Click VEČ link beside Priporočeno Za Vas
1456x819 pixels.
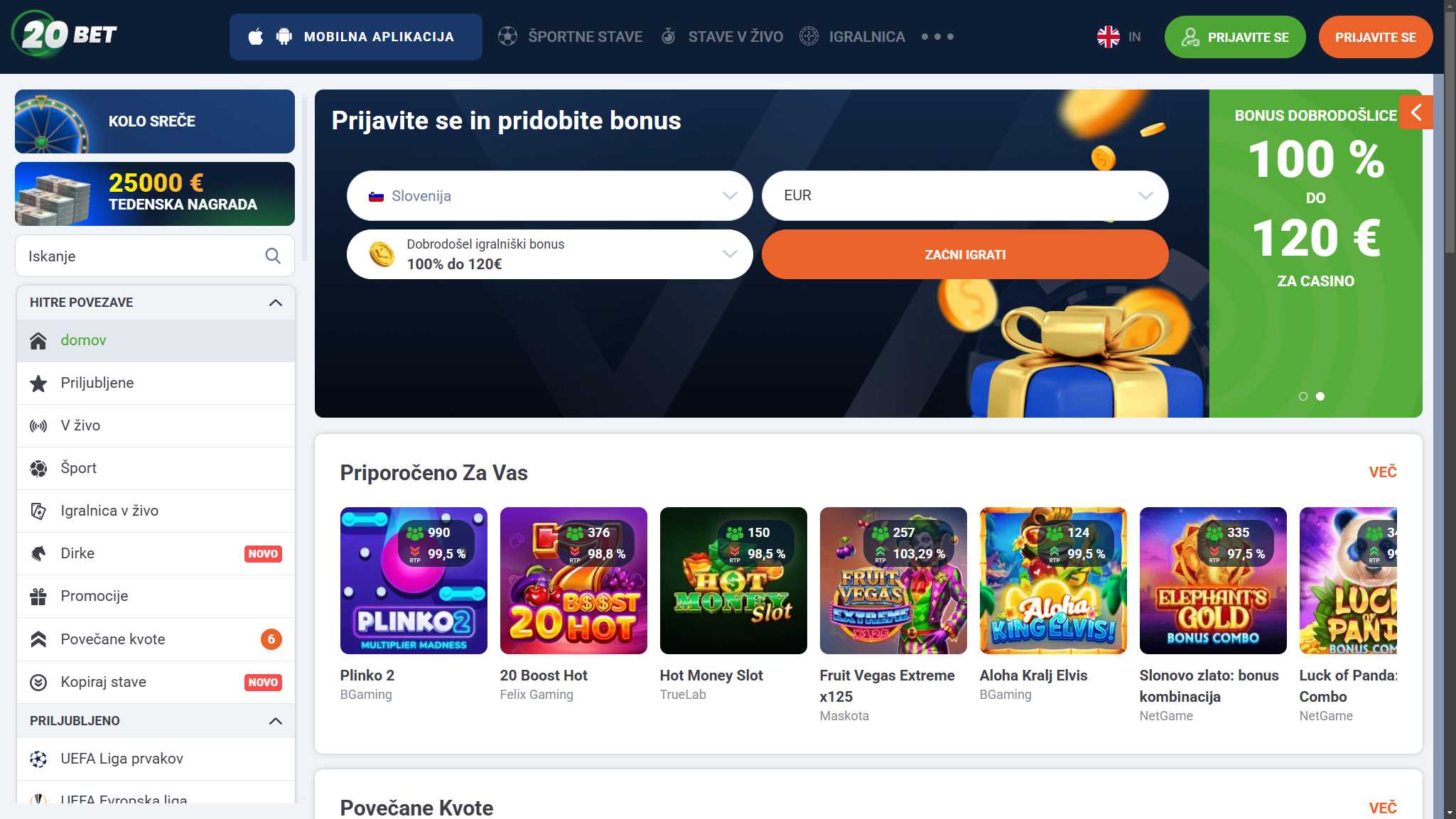(x=1382, y=472)
